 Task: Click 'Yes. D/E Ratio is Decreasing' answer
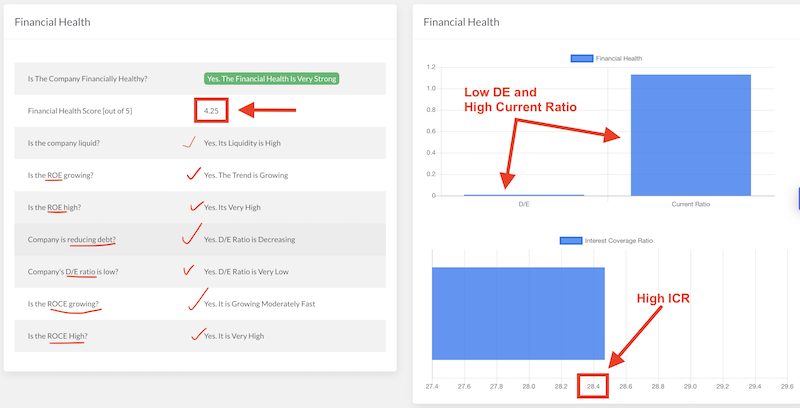tap(249, 239)
